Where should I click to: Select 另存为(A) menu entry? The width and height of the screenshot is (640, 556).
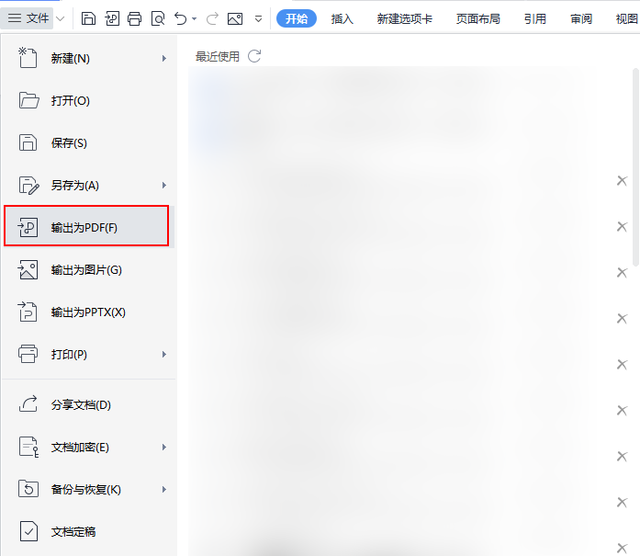[x=90, y=185]
